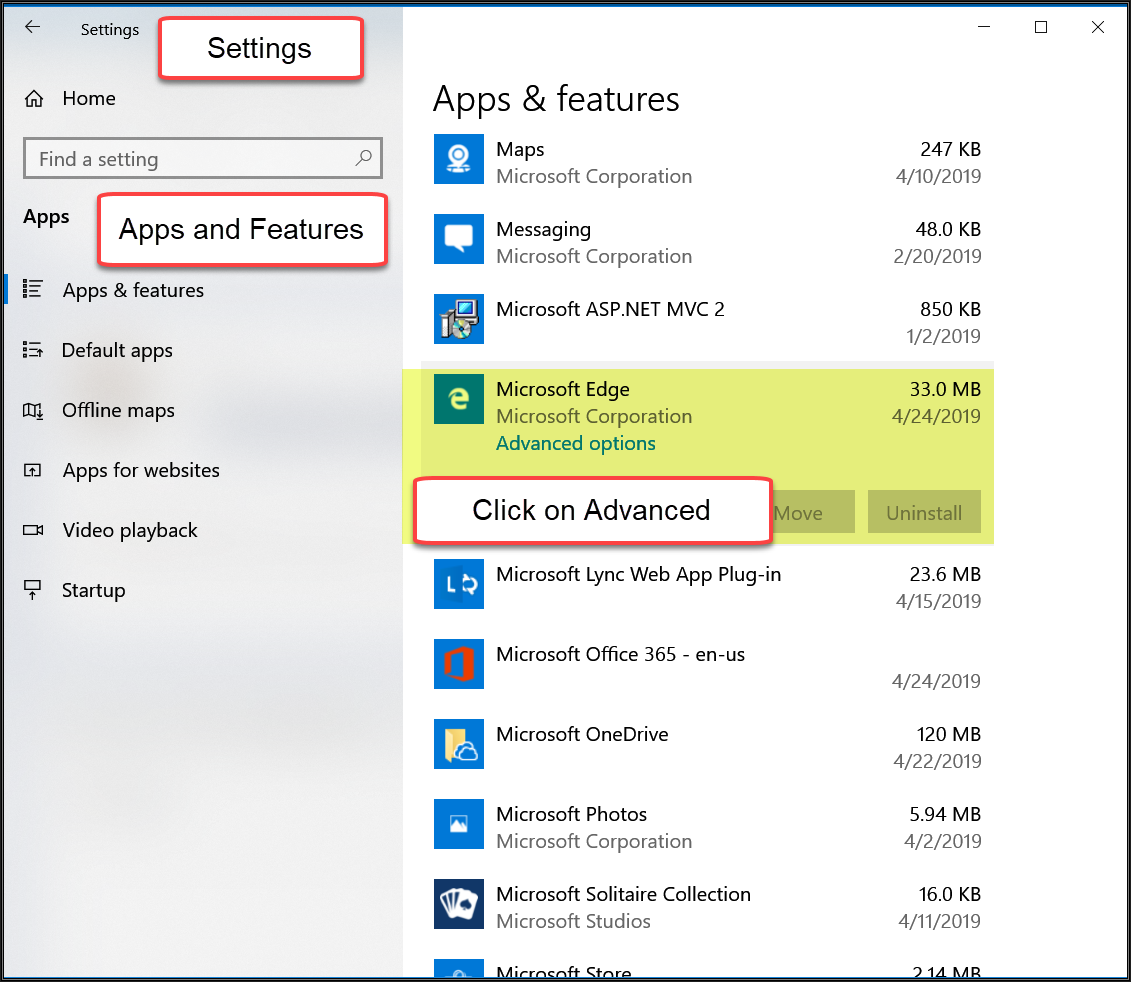1131x982 pixels.
Task: Select the Microsoft Lync Web App icon
Action: [459, 584]
